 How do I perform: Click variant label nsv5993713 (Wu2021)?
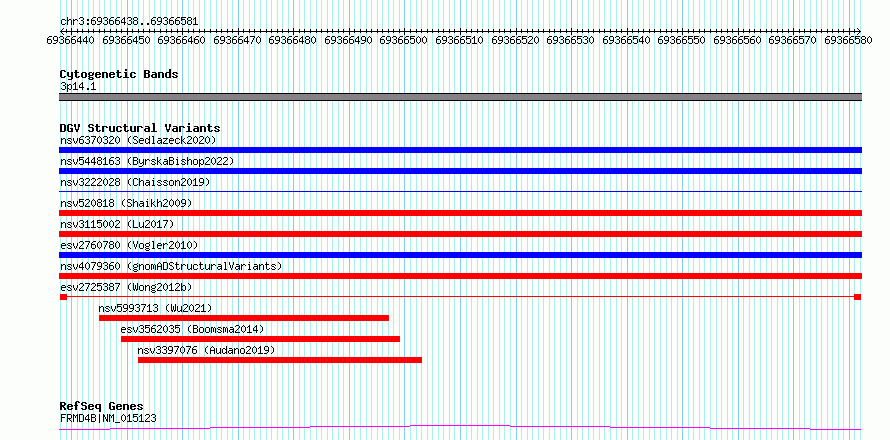(x=155, y=308)
